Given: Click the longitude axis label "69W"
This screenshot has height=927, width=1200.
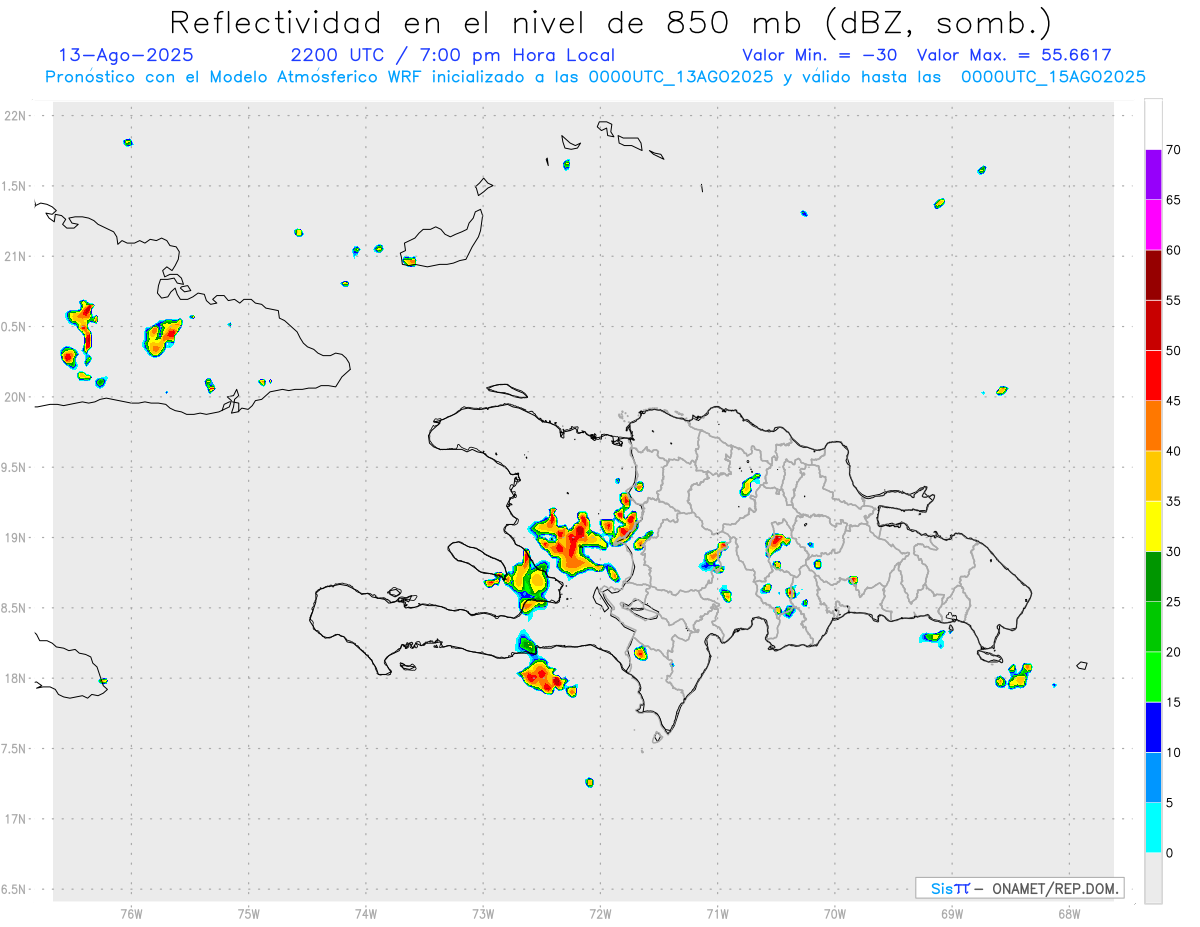Looking at the screenshot, I should (x=952, y=913).
